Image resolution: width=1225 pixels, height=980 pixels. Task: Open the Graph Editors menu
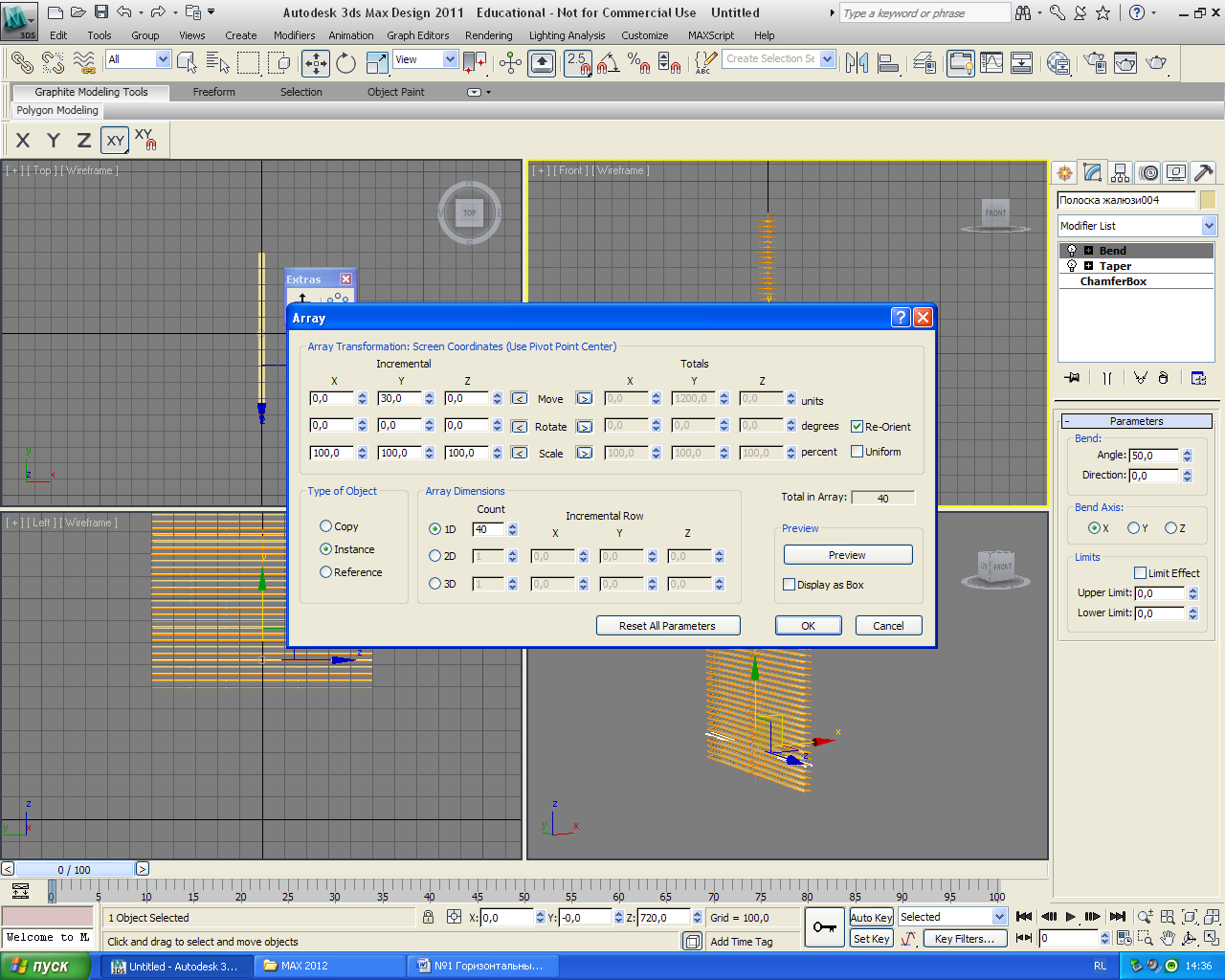(x=417, y=35)
